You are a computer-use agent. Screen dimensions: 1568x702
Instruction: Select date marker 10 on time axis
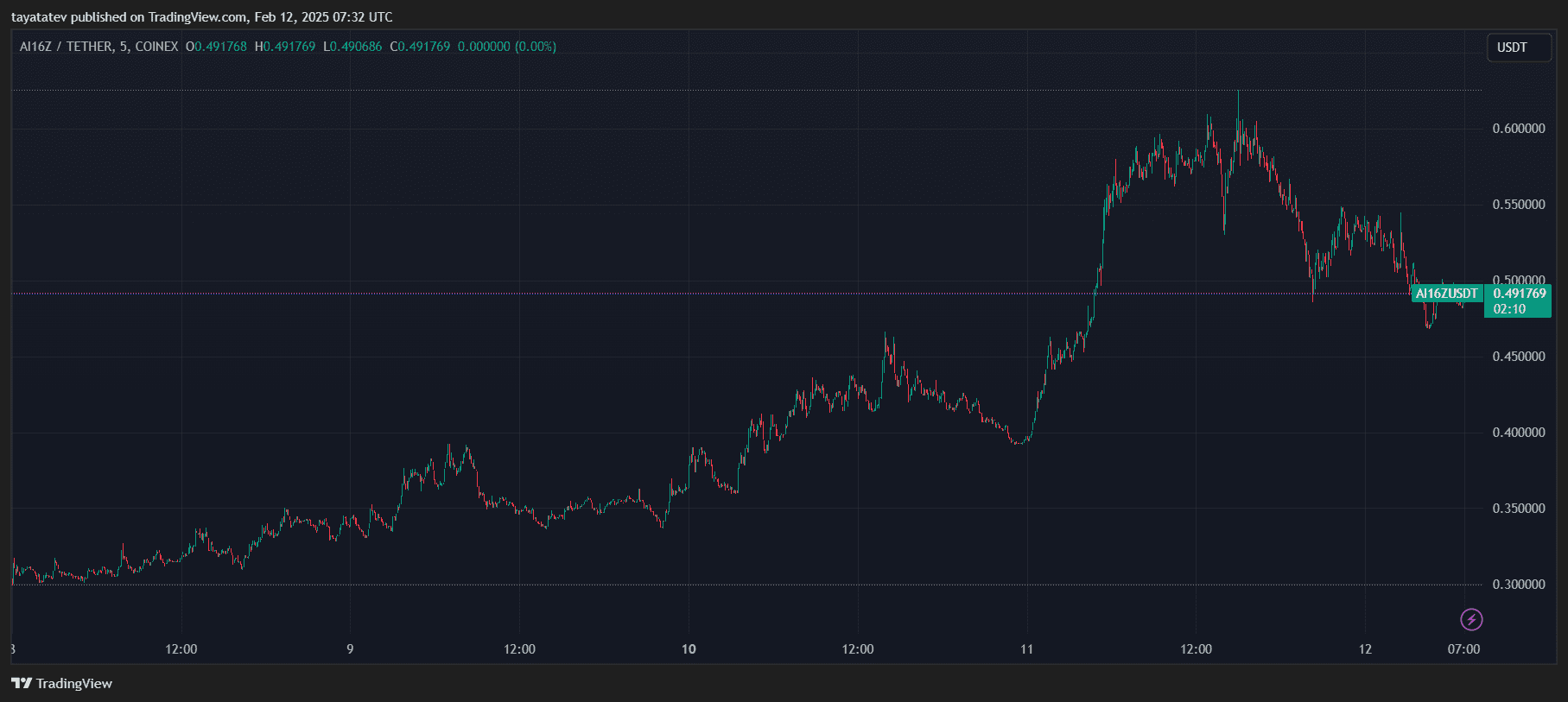tap(689, 649)
